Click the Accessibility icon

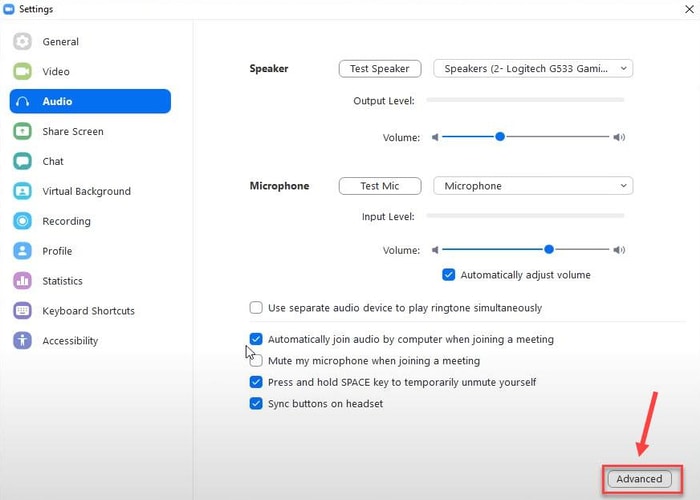click(x=22, y=341)
